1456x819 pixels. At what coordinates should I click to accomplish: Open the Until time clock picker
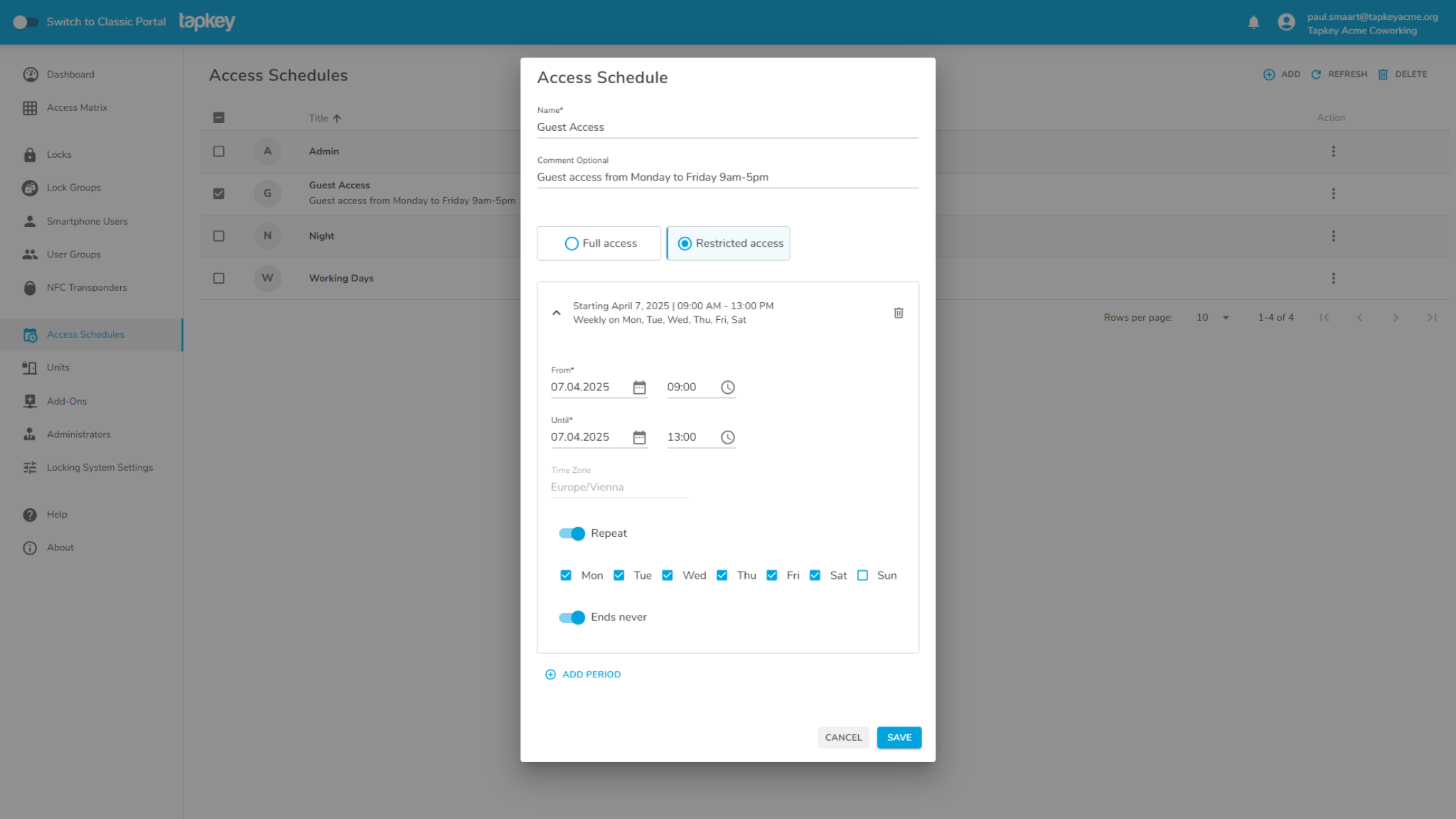click(x=727, y=438)
